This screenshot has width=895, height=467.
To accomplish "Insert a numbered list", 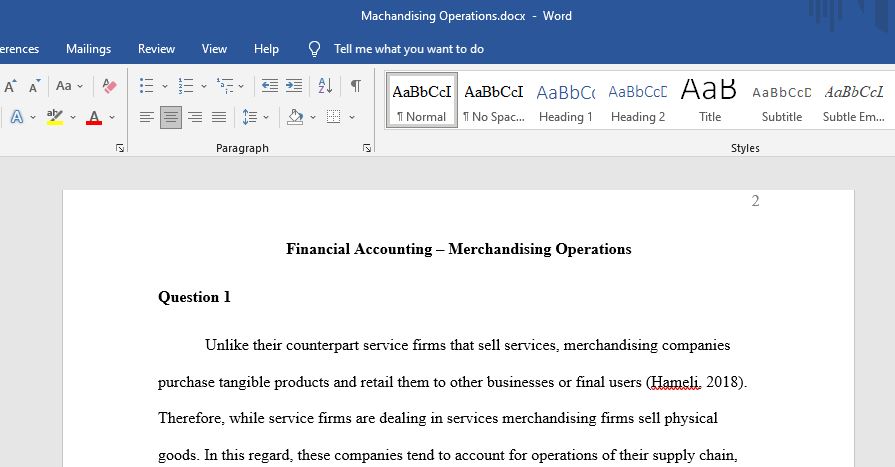I will coord(186,86).
